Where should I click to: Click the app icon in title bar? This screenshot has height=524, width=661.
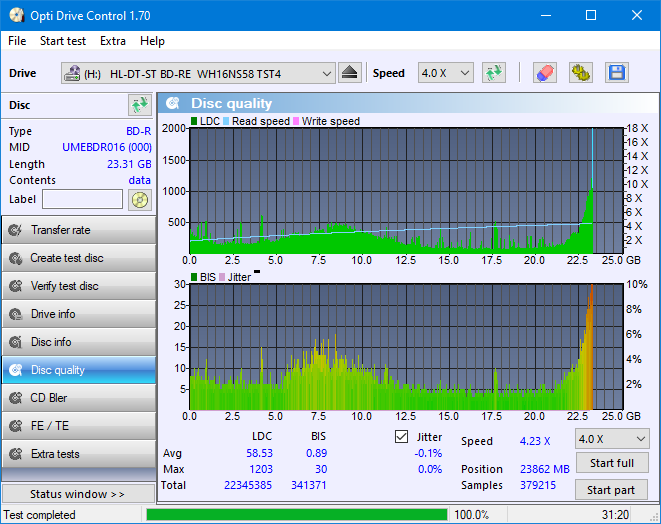click(16, 16)
